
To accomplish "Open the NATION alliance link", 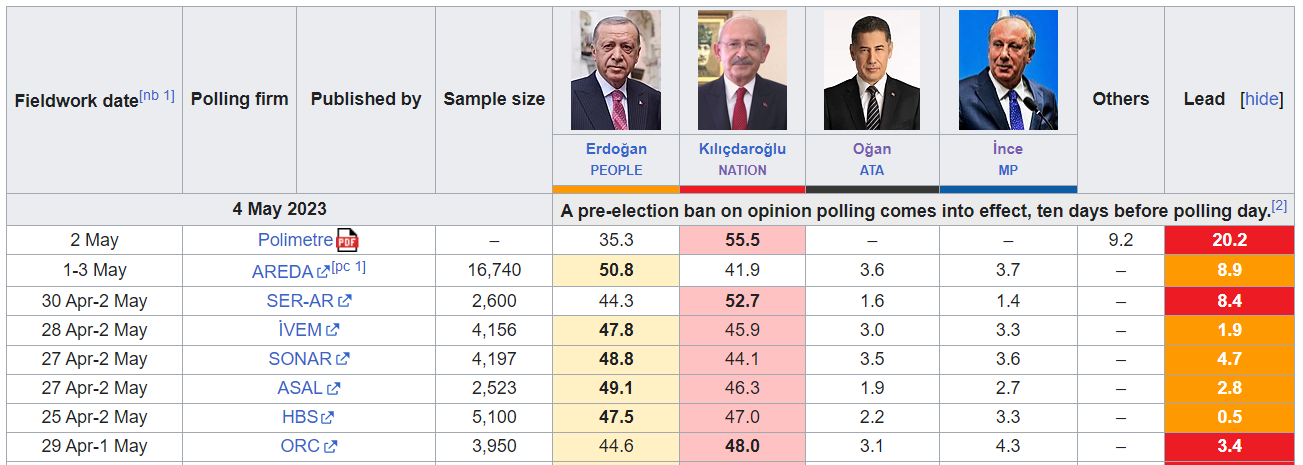I will point(742,170).
